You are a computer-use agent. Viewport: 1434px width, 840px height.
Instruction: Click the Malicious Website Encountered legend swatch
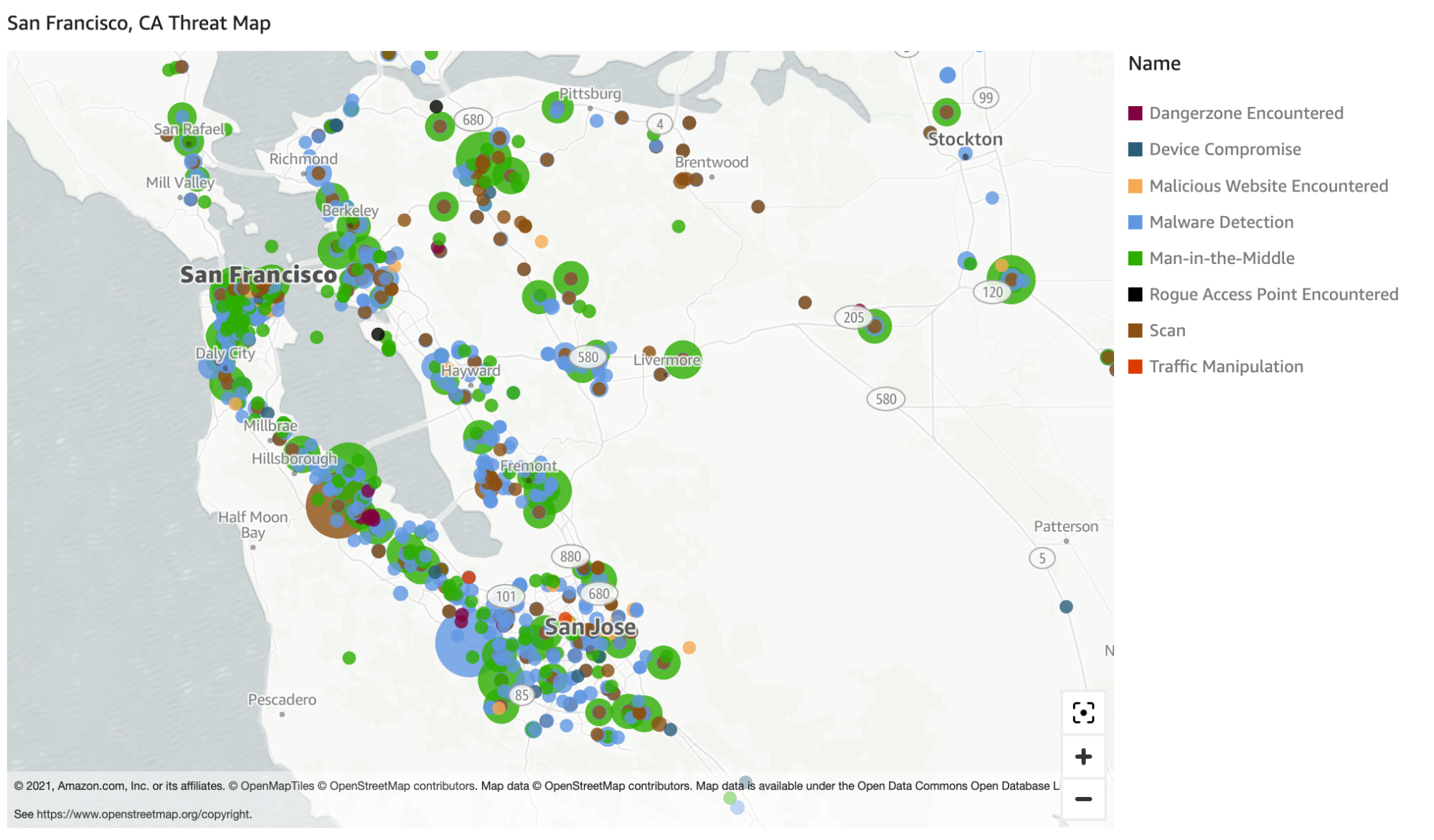click(1135, 187)
